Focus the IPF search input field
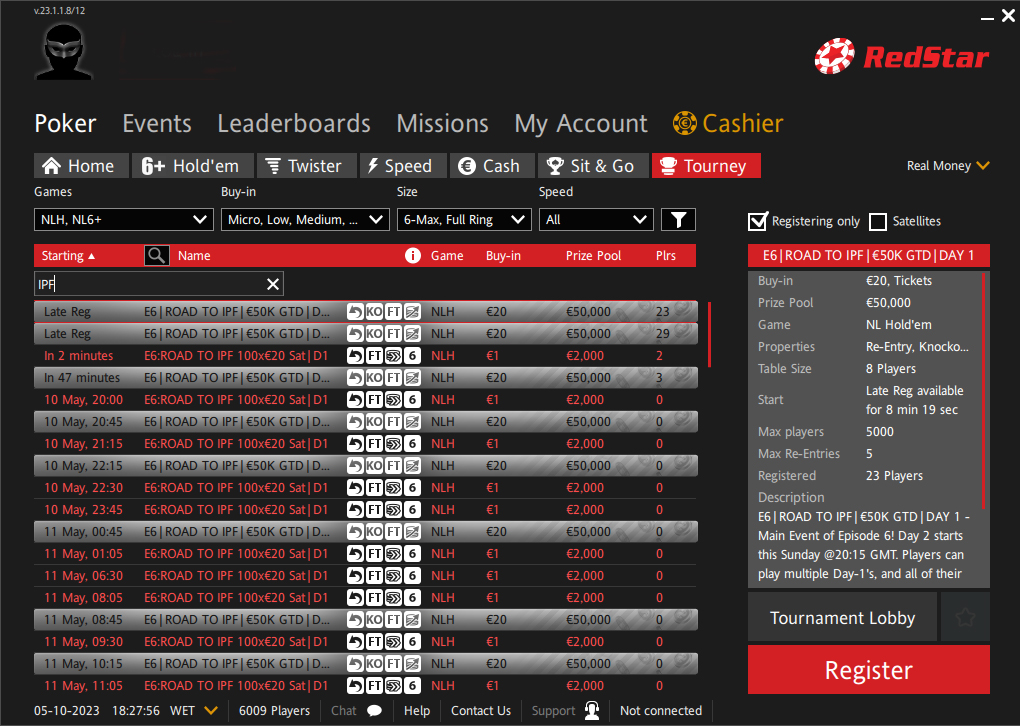Screen dimensions: 1020x726 (159, 284)
